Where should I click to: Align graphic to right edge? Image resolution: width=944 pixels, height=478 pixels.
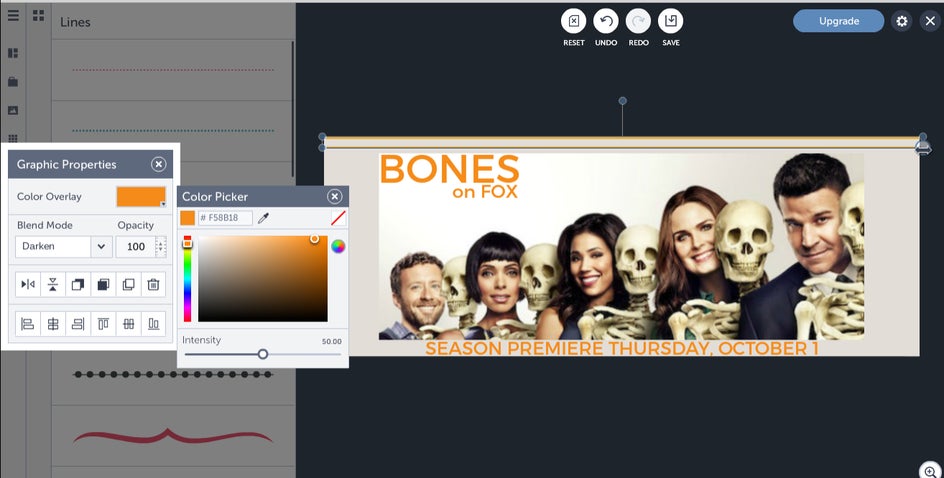point(78,324)
